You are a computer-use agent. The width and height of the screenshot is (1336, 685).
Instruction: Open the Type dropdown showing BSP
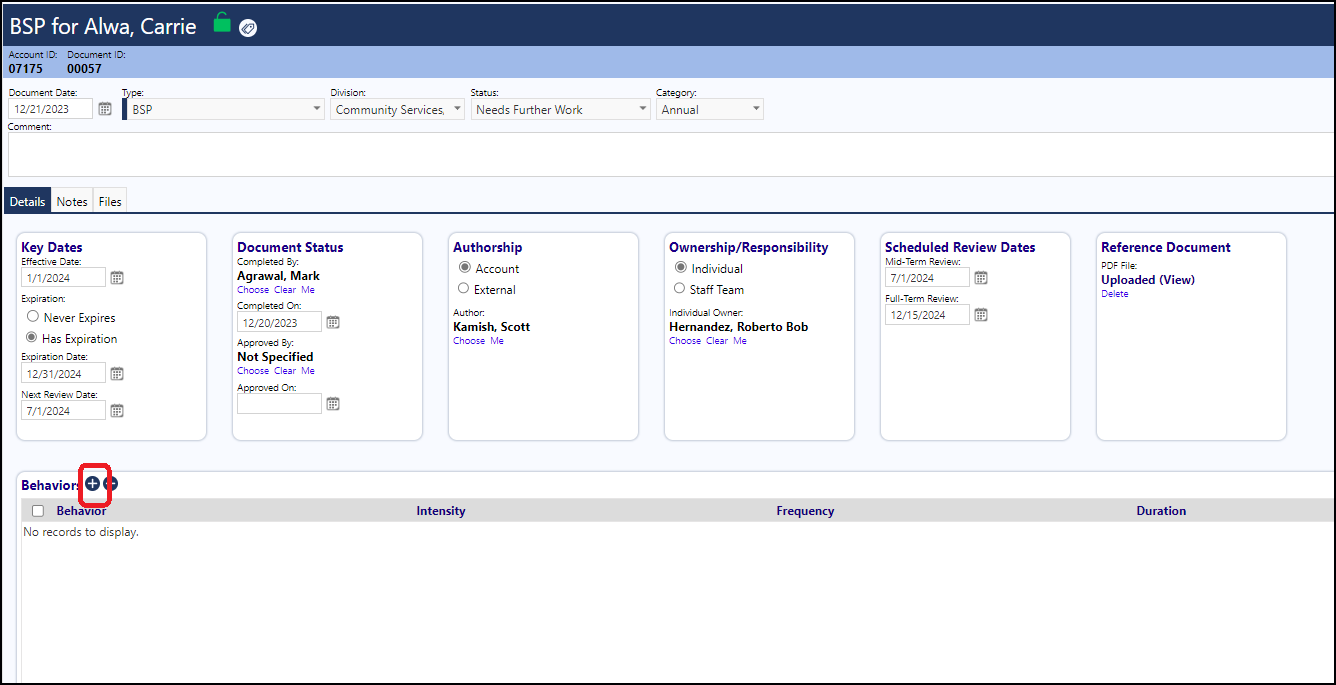[x=224, y=110]
